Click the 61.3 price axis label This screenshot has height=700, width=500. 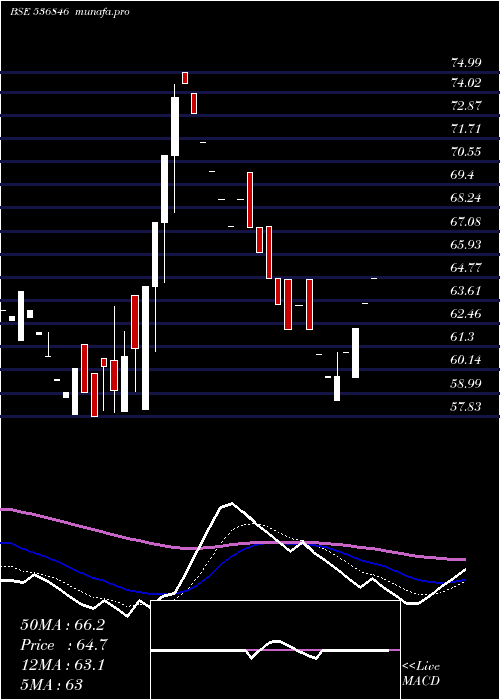(x=462, y=337)
